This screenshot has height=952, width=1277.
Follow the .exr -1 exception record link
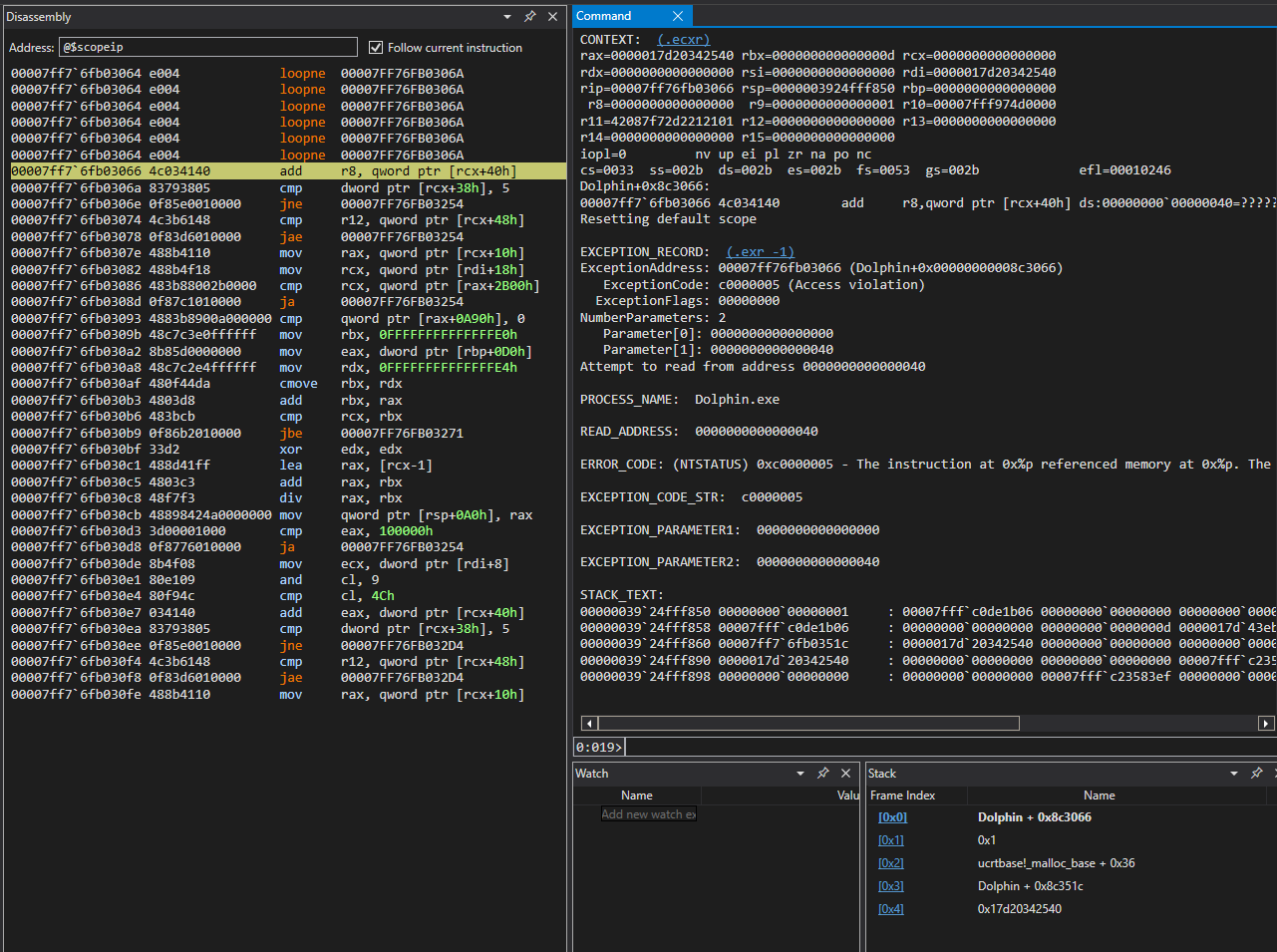[x=760, y=252]
